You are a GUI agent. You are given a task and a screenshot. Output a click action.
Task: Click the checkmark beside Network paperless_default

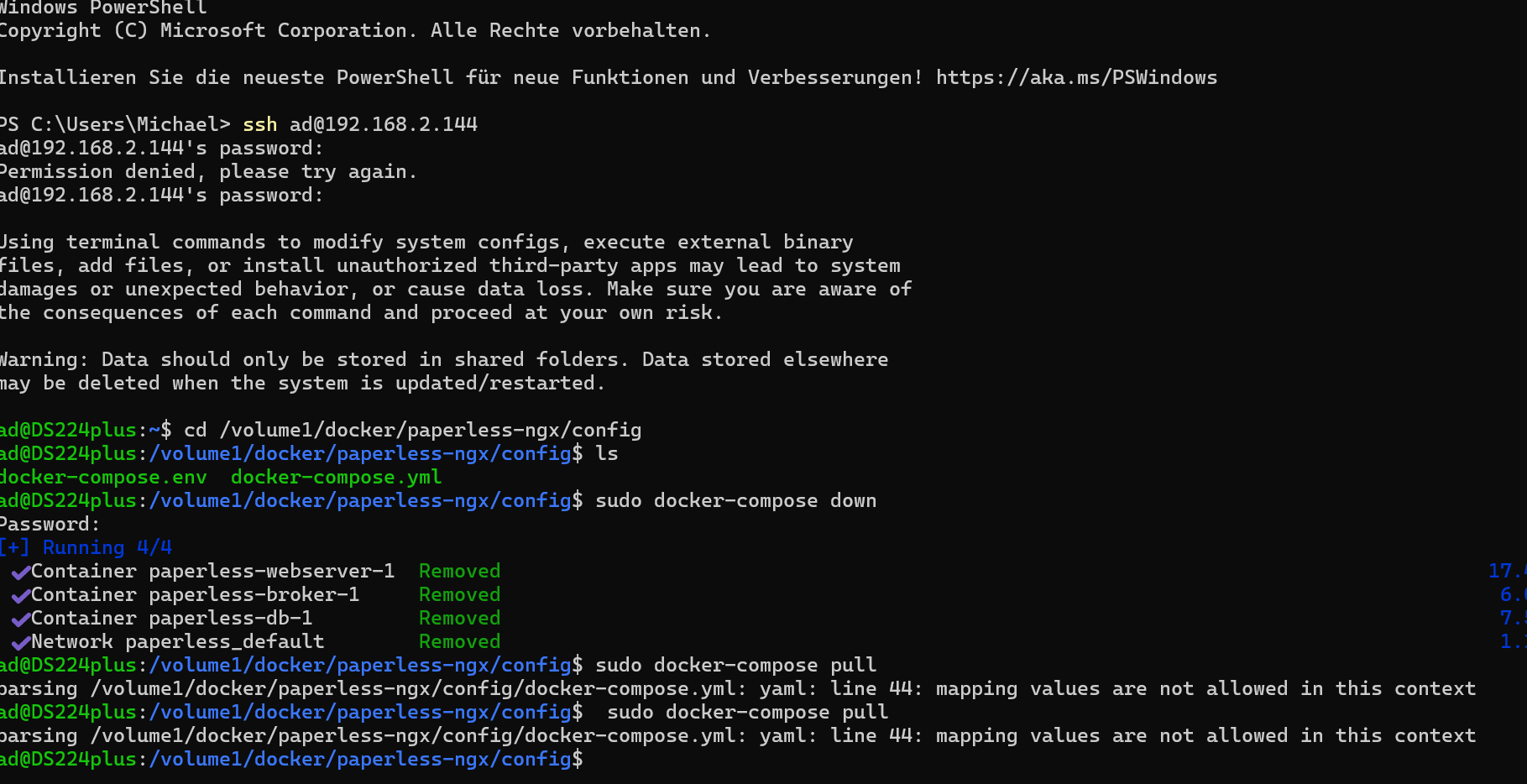21,643
